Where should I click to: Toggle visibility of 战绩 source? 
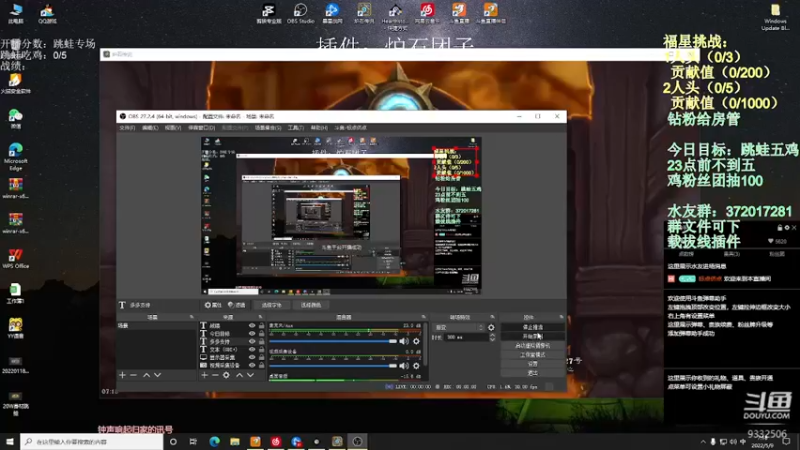tap(252, 326)
